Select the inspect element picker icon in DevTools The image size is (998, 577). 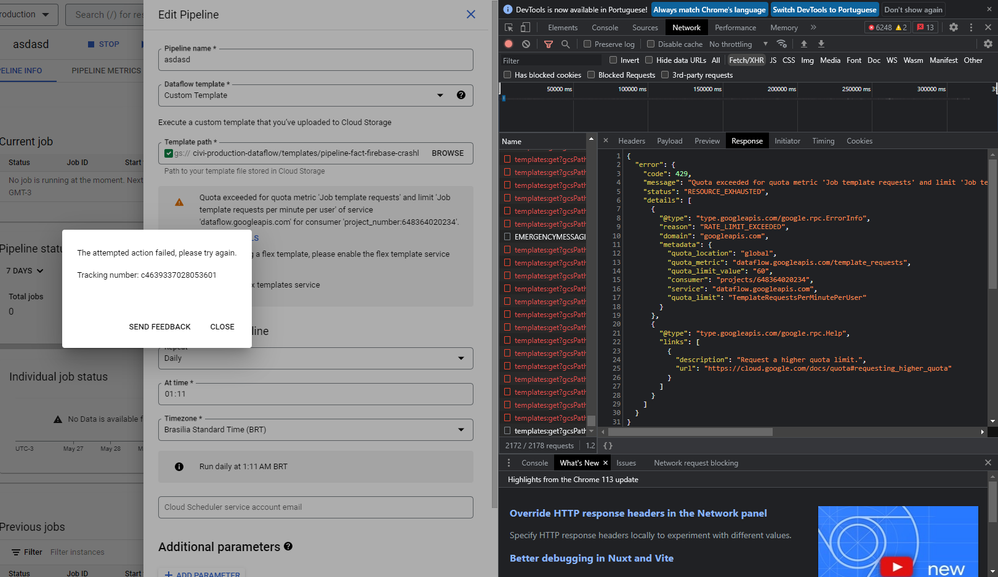[x=509, y=27]
